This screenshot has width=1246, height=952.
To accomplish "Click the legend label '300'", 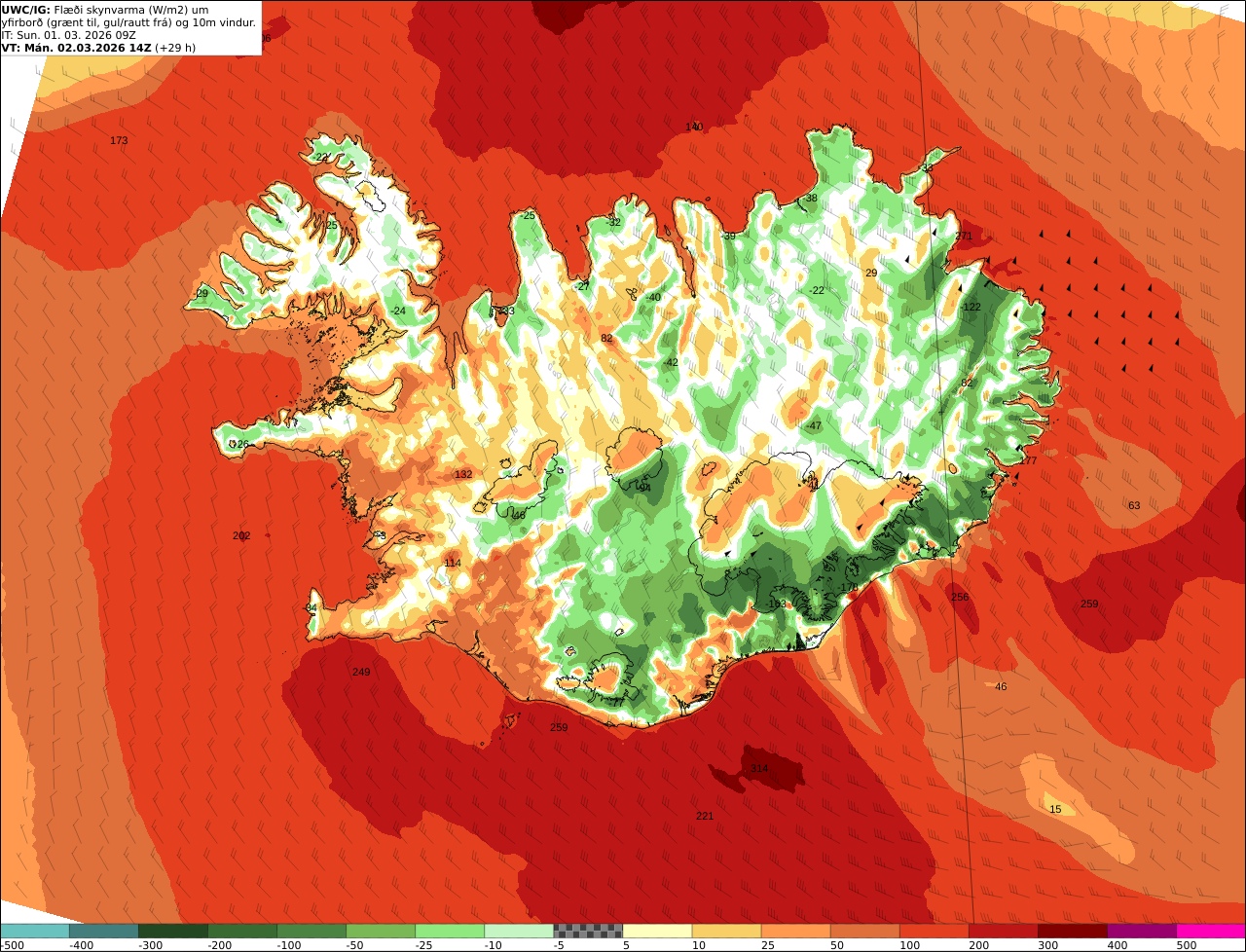I will point(1047,945).
